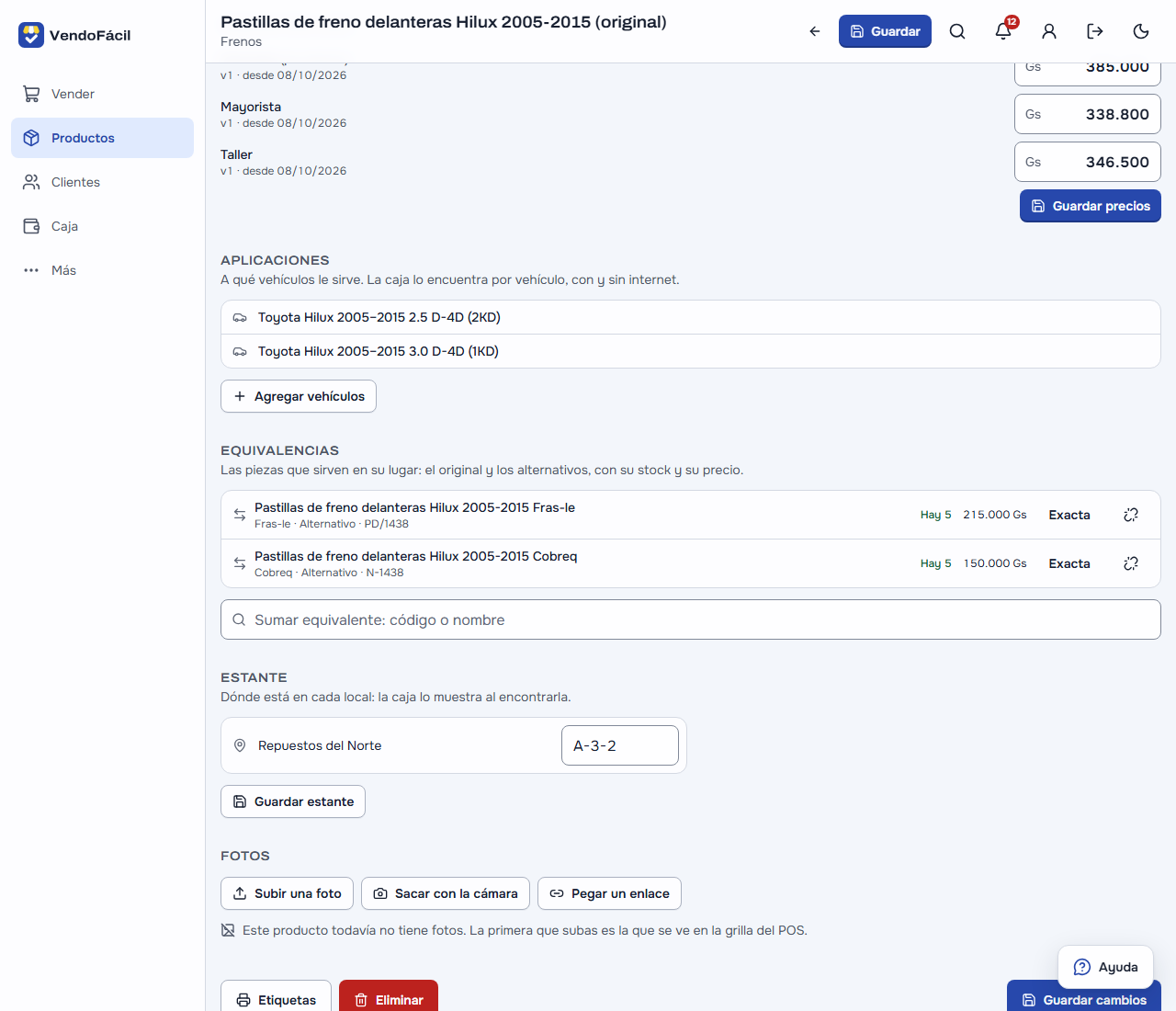Toggle dark mode moon icon

[x=1141, y=31]
